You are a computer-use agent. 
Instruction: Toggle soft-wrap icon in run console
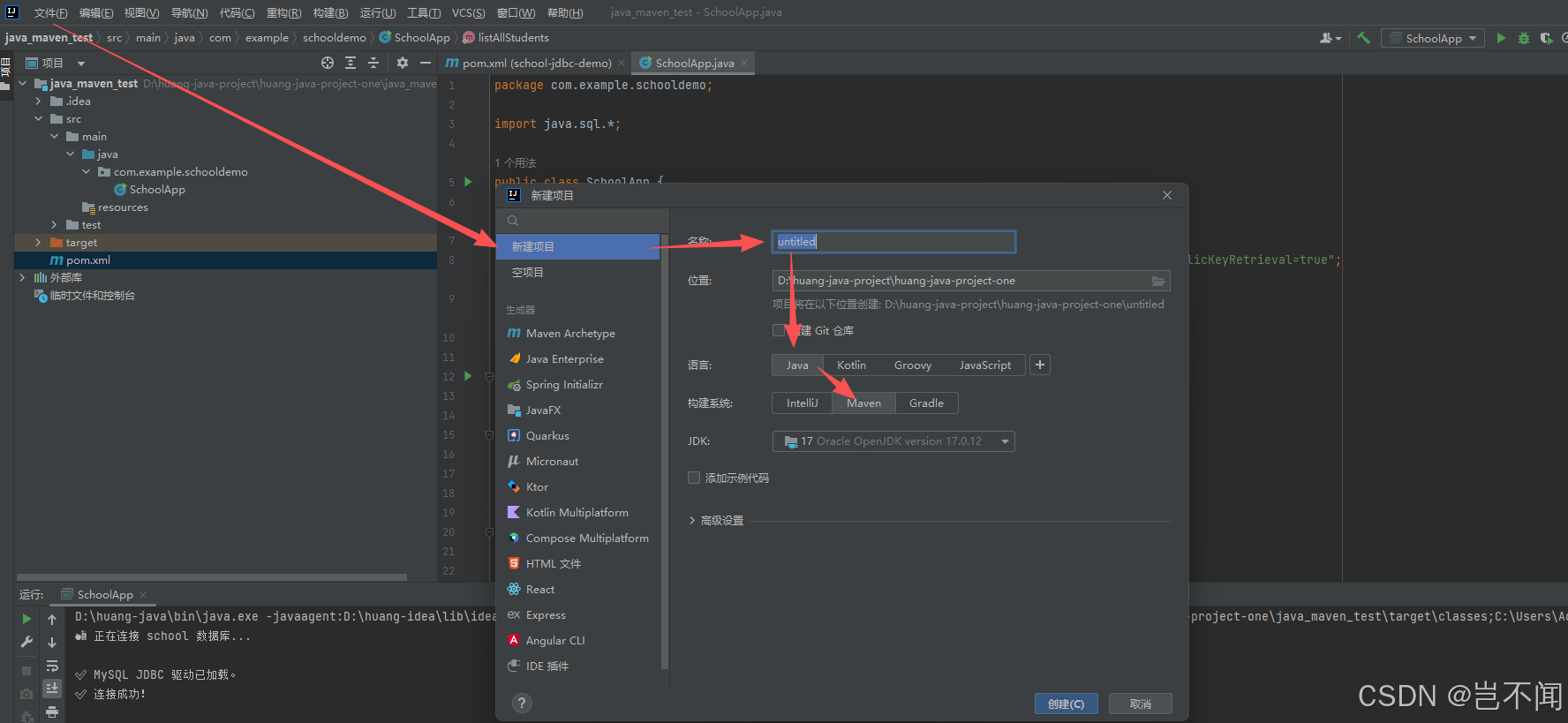(x=52, y=666)
